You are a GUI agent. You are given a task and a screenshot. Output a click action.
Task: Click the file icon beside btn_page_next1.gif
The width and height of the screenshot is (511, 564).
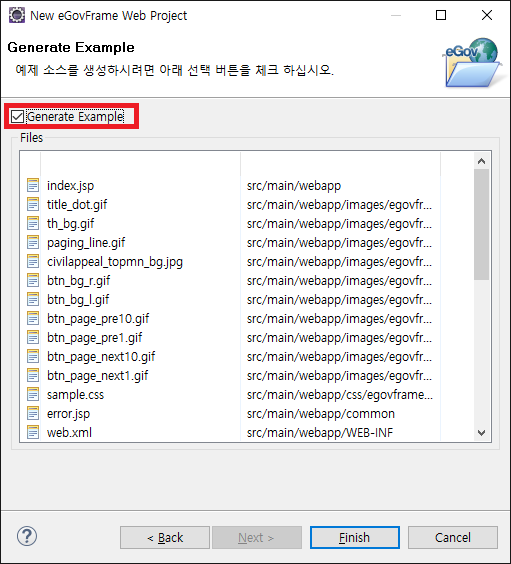(x=33, y=376)
